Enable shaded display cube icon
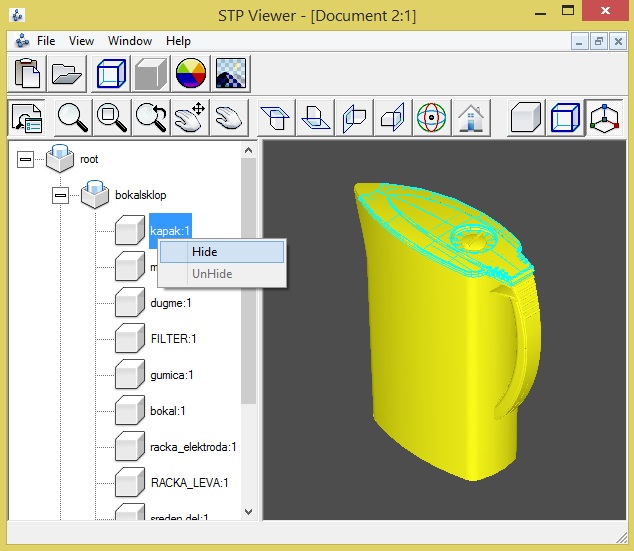Screen dimensions: 634x551 click(526, 118)
